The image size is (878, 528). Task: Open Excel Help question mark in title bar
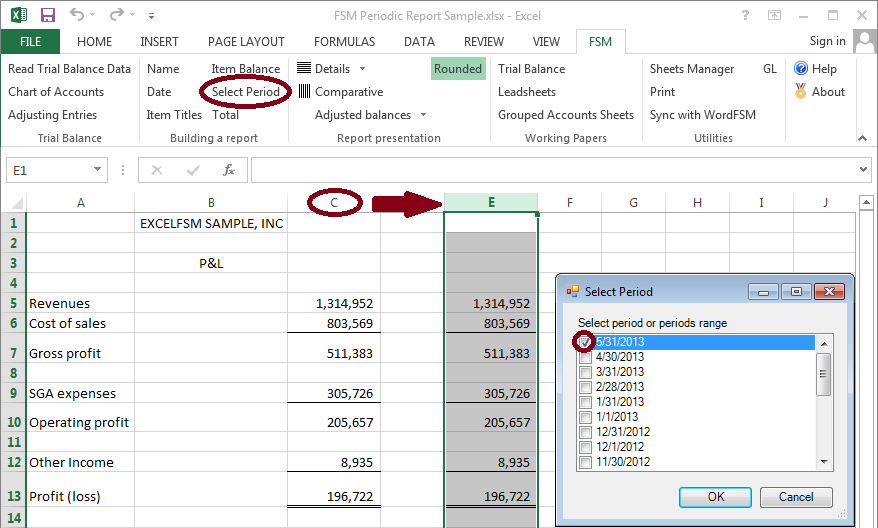pos(745,16)
